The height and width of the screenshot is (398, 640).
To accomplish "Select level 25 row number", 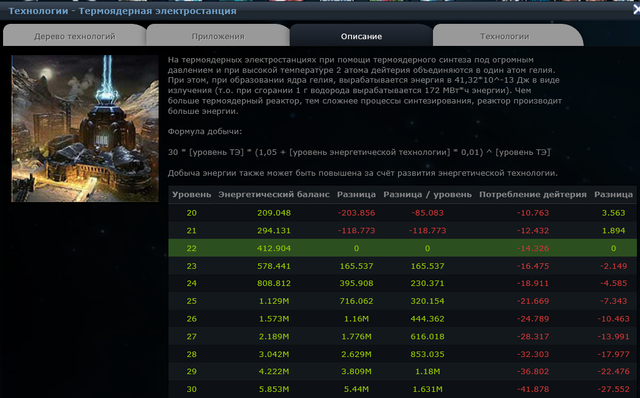I will click(x=191, y=301).
